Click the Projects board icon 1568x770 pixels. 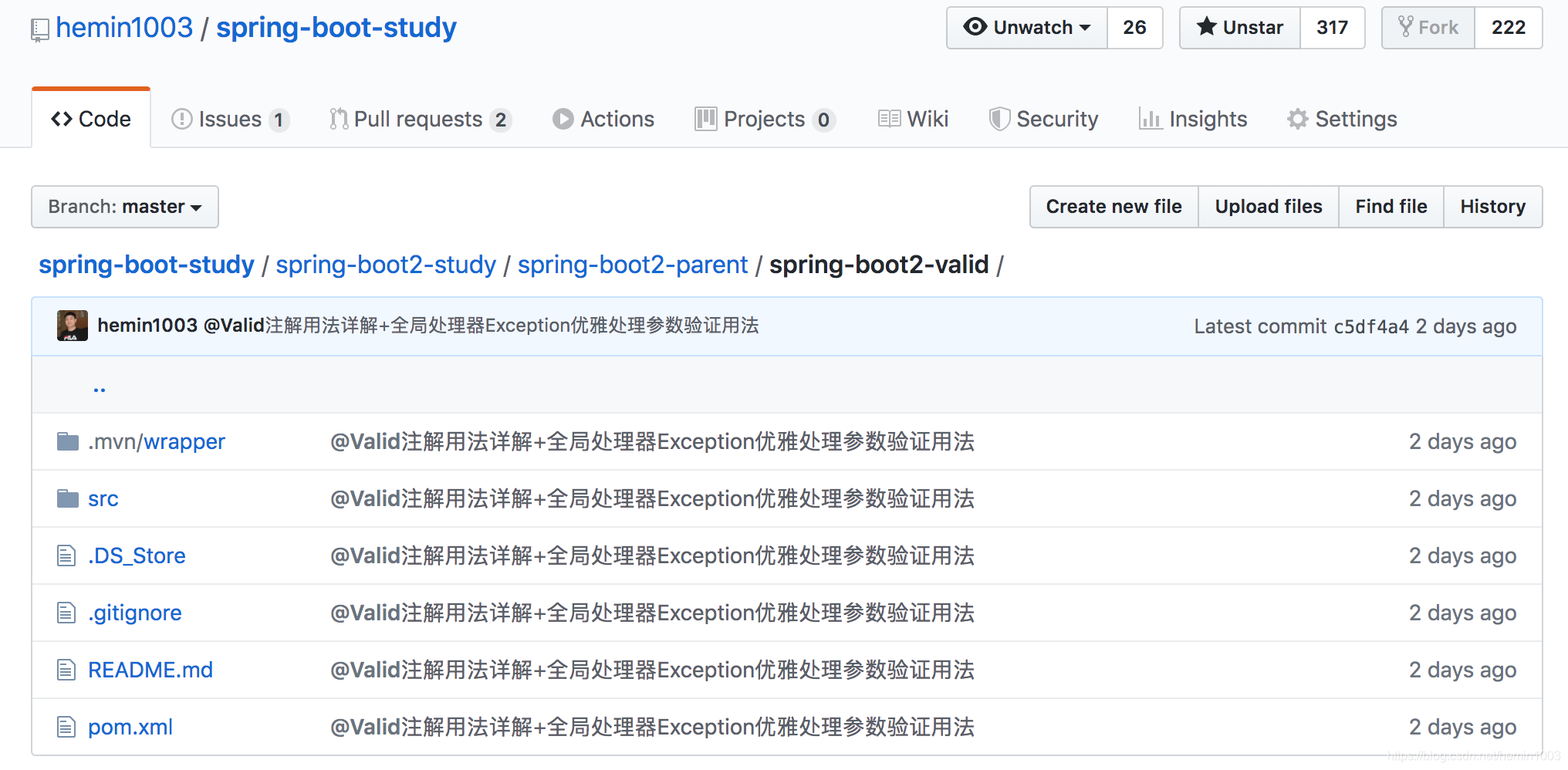coord(705,119)
